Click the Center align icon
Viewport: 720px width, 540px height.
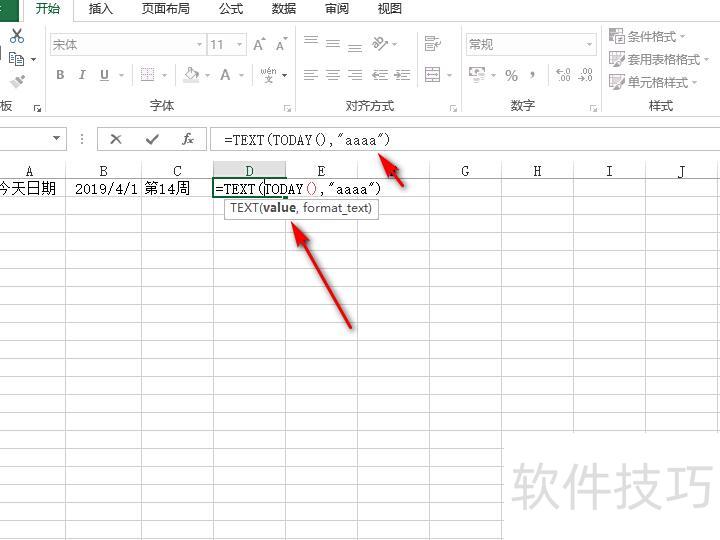333,75
